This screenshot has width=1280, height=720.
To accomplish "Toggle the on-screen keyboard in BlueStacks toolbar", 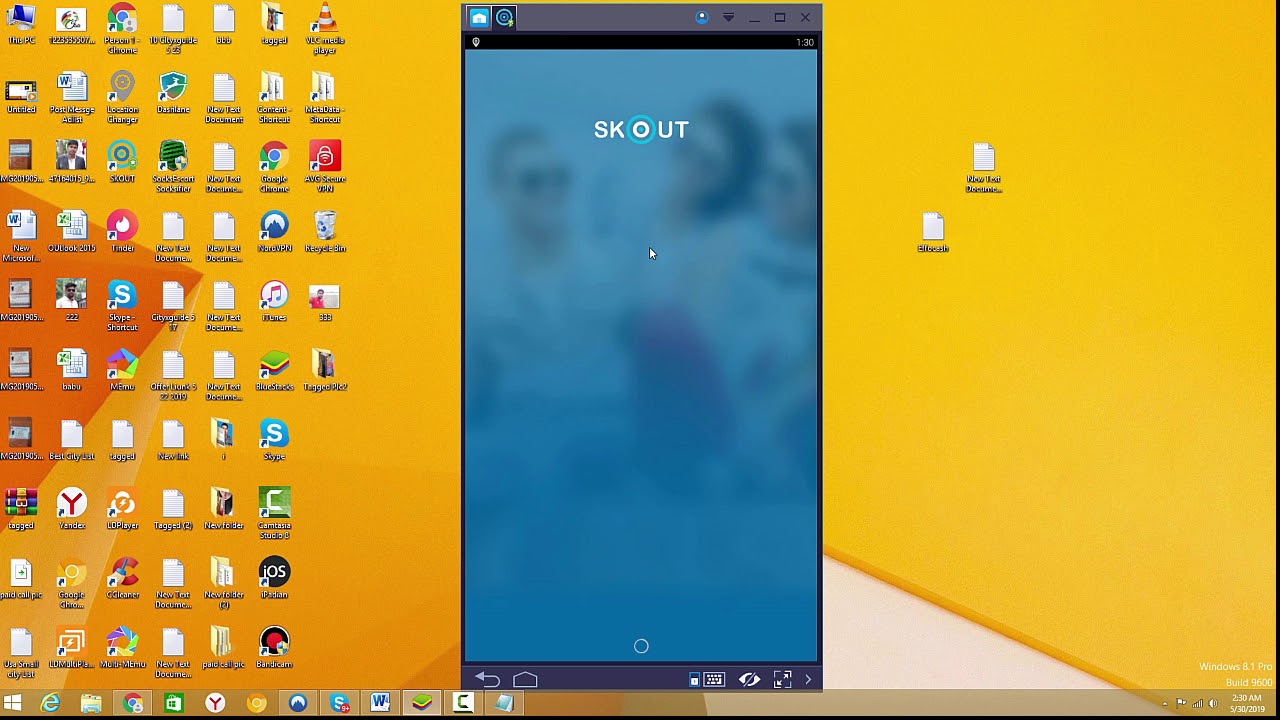I will pyautogui.click(x=714, y=680).
